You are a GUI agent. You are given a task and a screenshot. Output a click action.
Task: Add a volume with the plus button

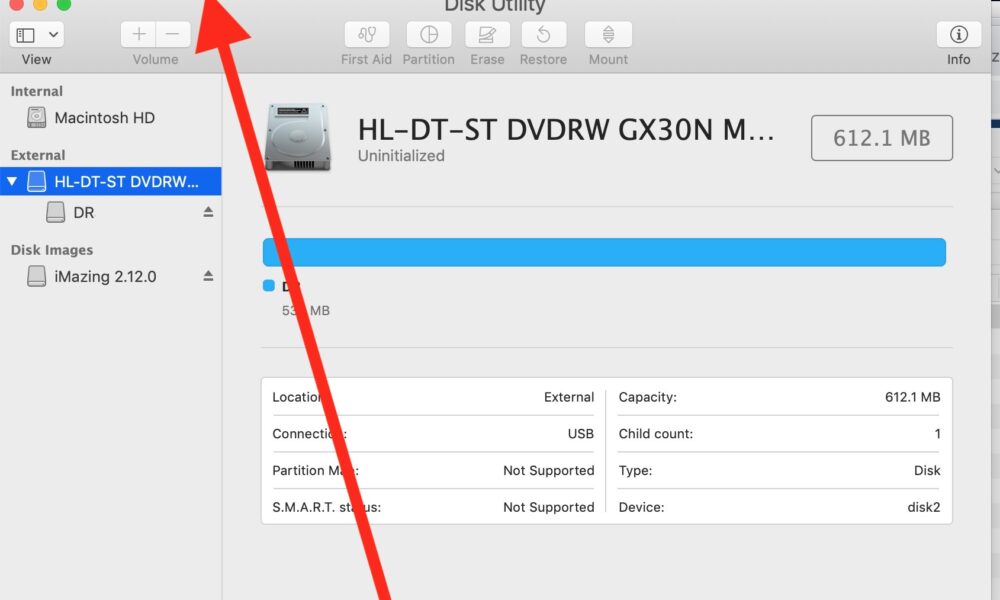[138, 34]
